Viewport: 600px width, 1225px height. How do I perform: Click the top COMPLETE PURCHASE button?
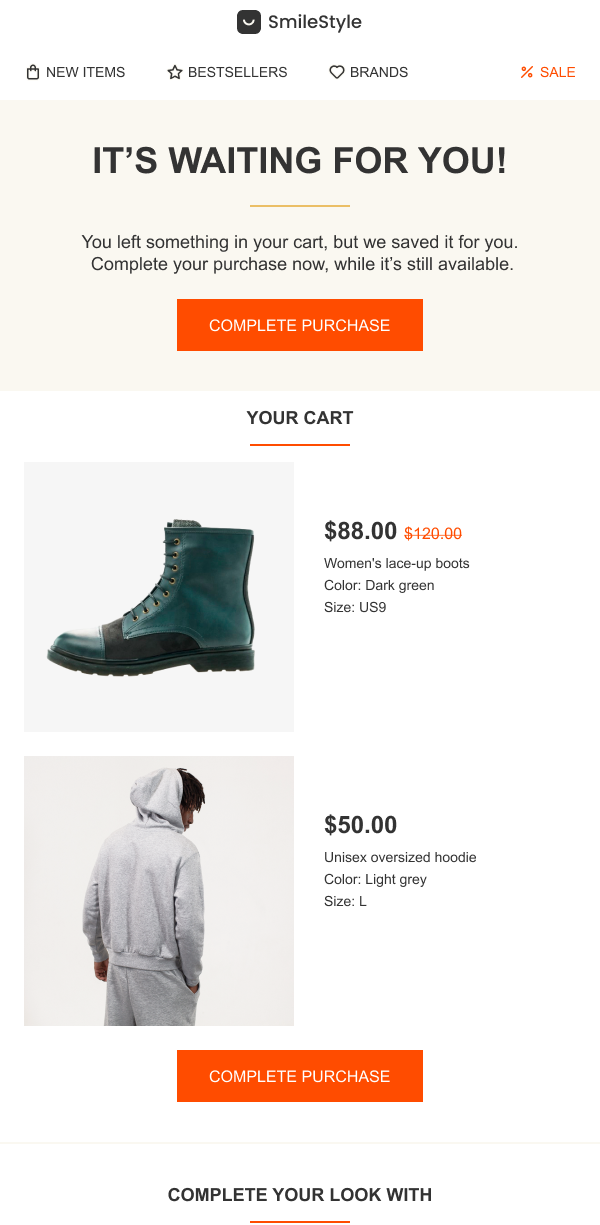299,324
